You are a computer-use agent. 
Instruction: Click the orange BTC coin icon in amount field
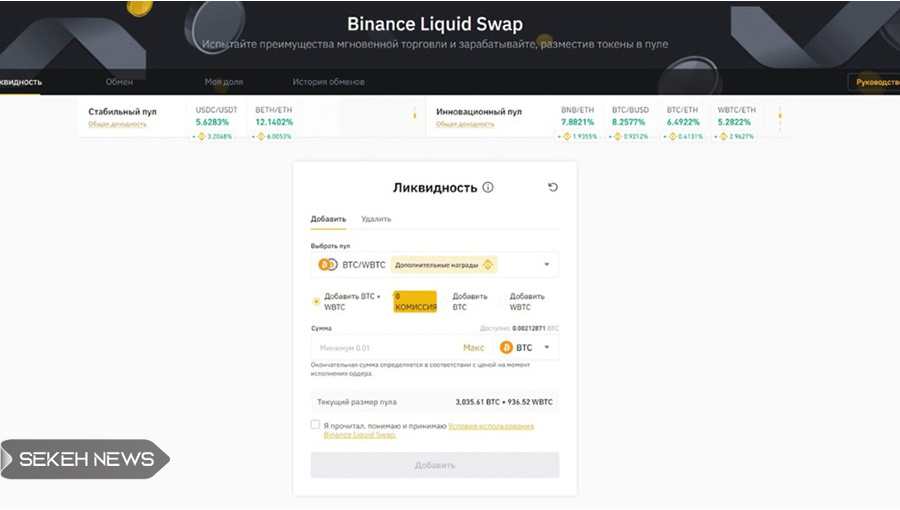coord(506,347)
